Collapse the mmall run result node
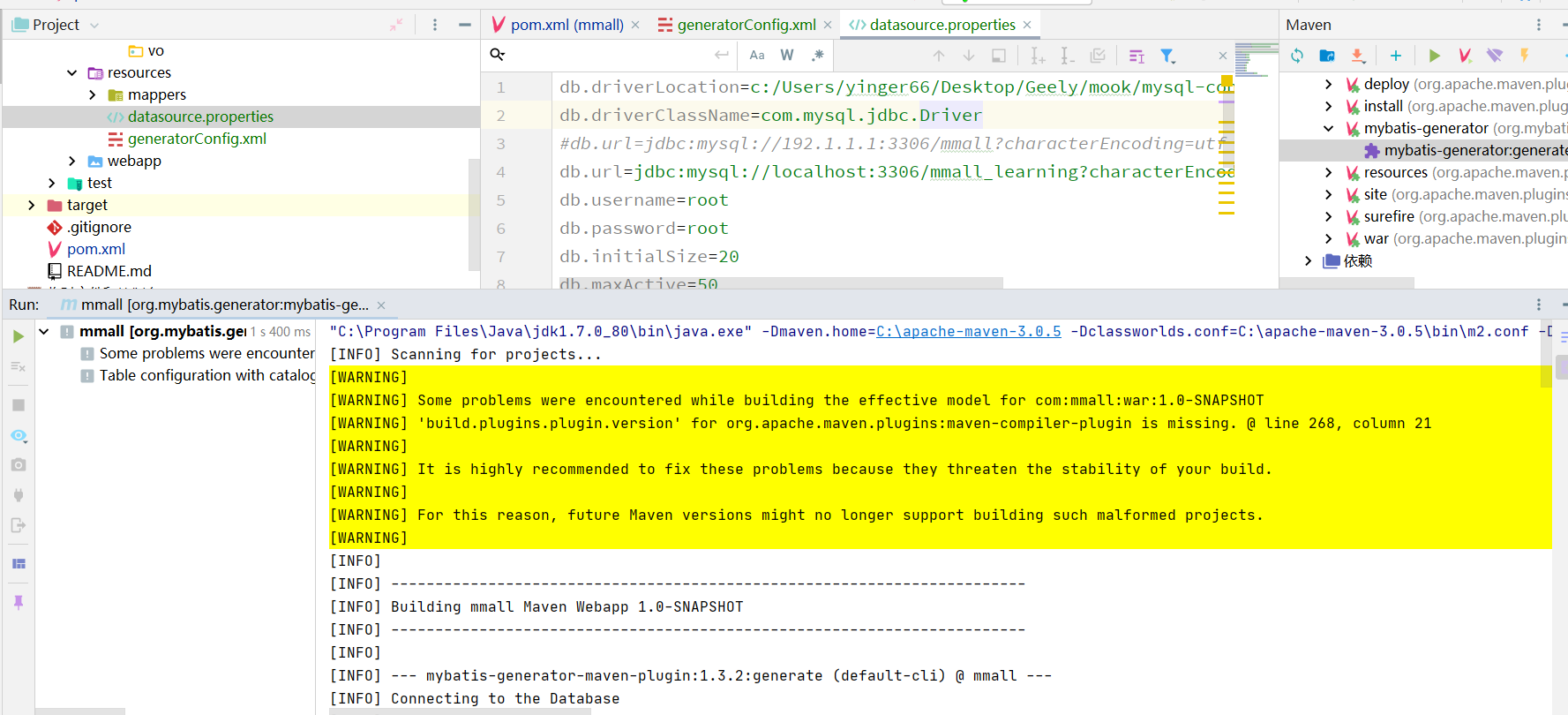1568x715 pixels. (x=43, y=332)
